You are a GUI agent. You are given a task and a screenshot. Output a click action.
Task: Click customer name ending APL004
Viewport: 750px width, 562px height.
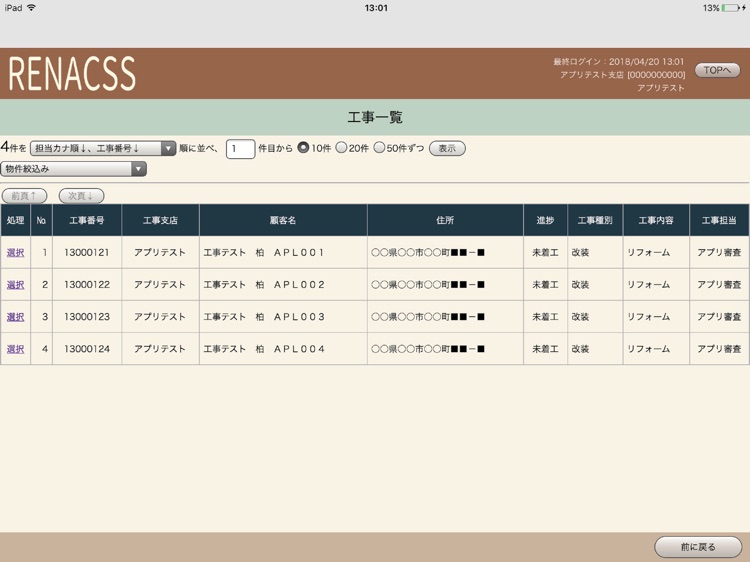pos(264,349)
